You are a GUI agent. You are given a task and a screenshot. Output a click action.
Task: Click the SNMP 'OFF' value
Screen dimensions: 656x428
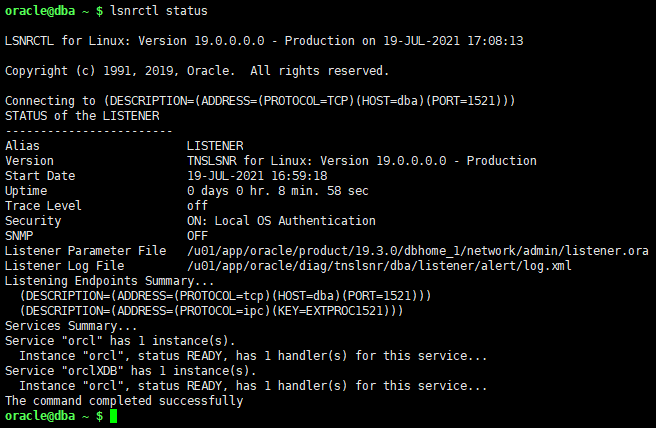point(197,236)
